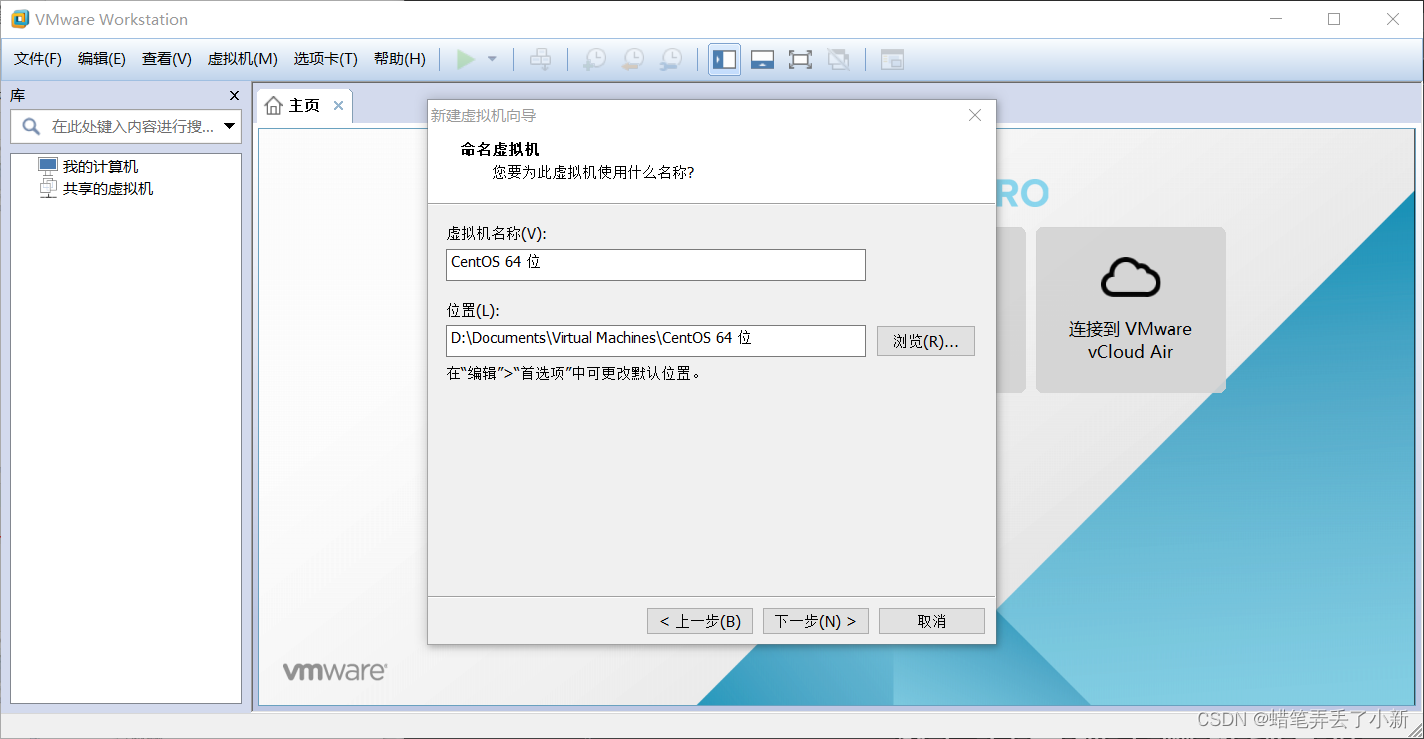The image size is (1424, 739).
Task: Open the 选项卡(T) menu
Action: (x=326, y=59)
